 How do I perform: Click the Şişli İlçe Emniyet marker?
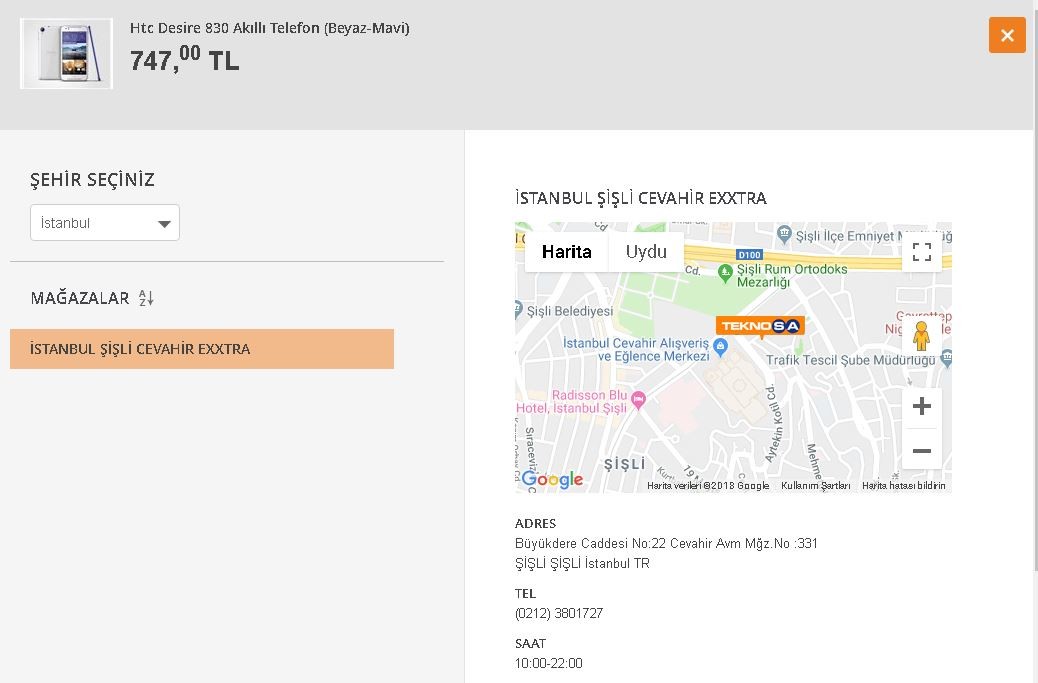tap(784, 234)
